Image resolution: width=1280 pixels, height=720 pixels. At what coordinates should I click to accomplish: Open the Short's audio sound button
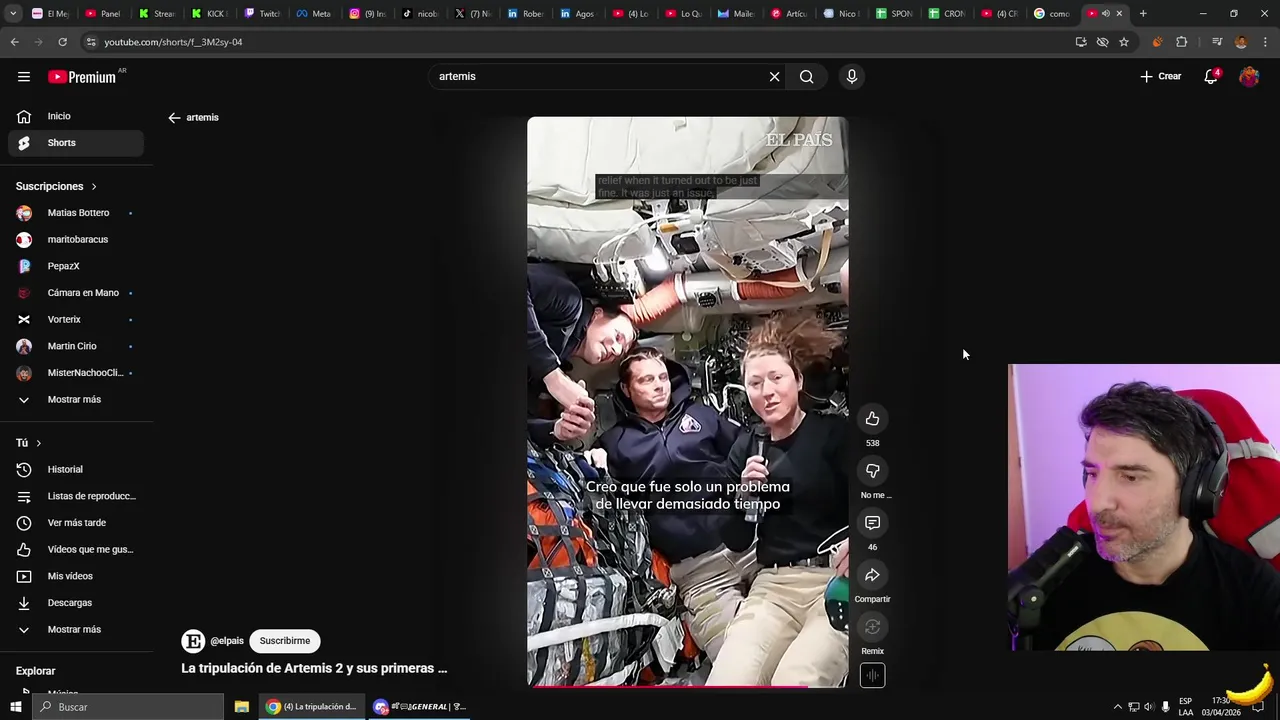pos(872,675)
